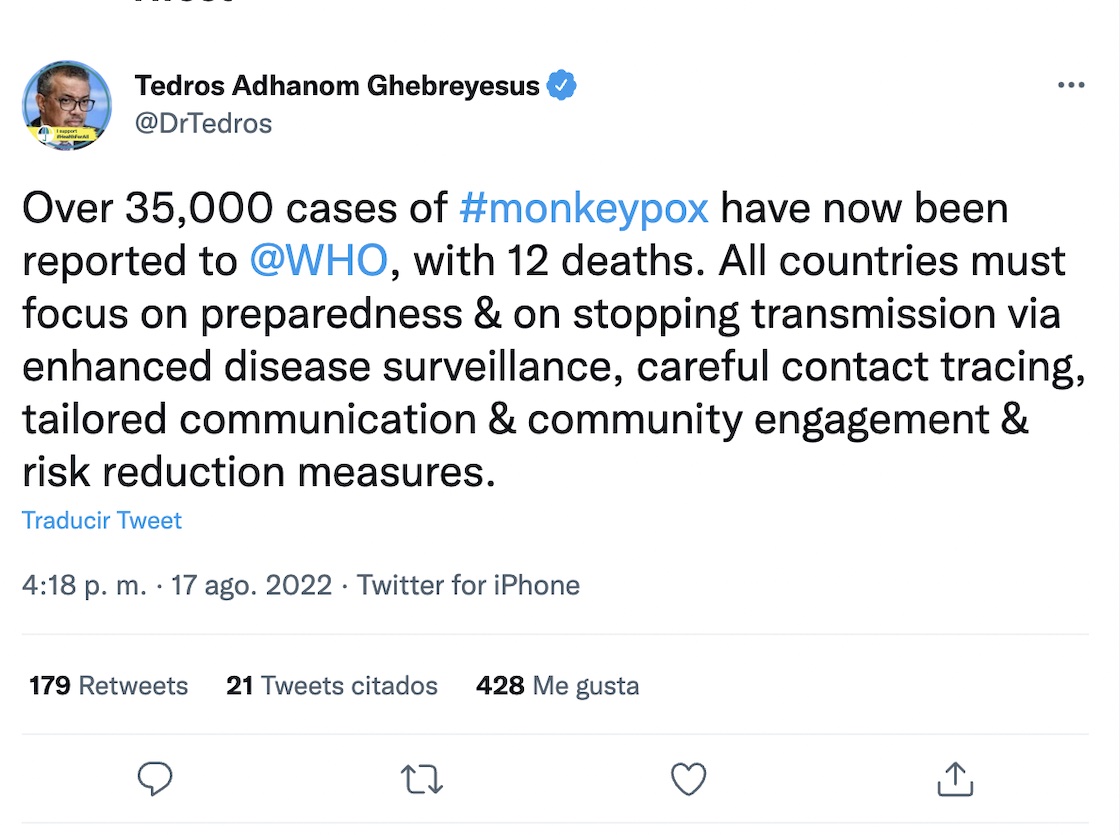The width and height of the screenshot is (1120, 835).
Task: Open Tedros profile picture
Action: coord(67,105)
